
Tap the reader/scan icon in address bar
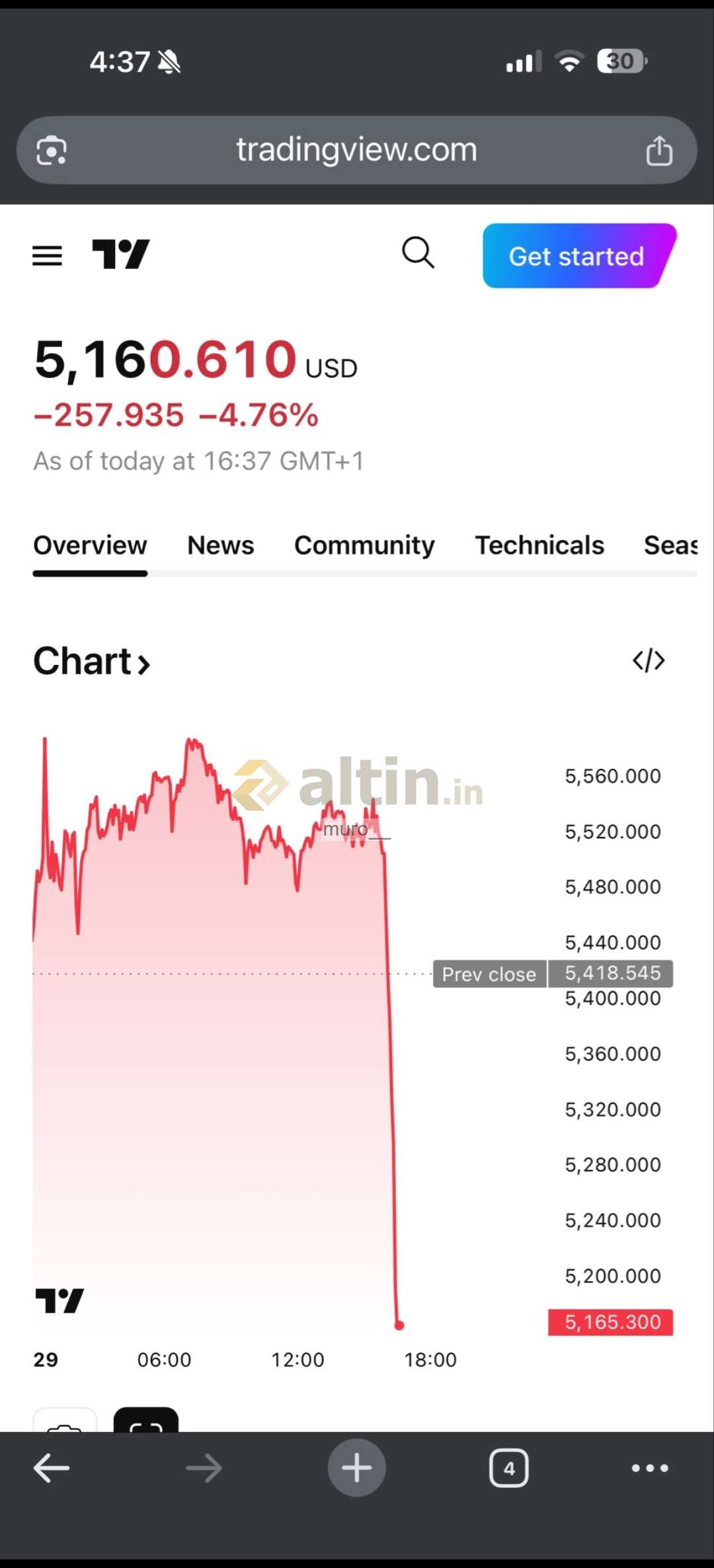click(x=52, y=151)
